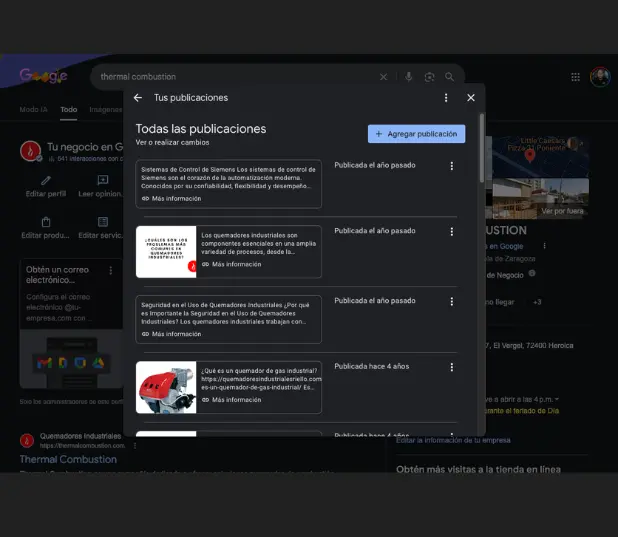
Task: Start voice search with microphone icon
Action: coord(409,77)
